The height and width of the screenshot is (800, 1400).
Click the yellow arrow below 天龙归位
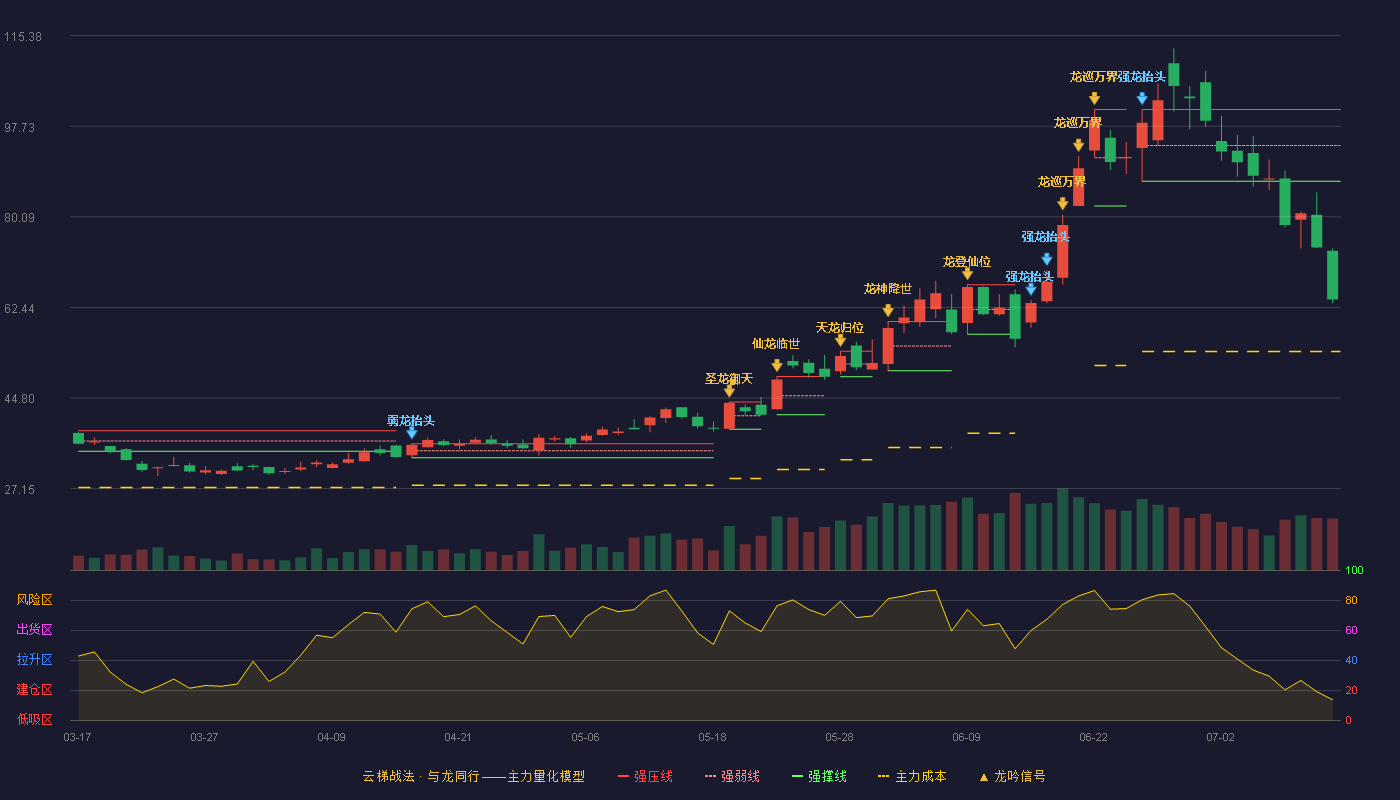click(x=840, y=341)
